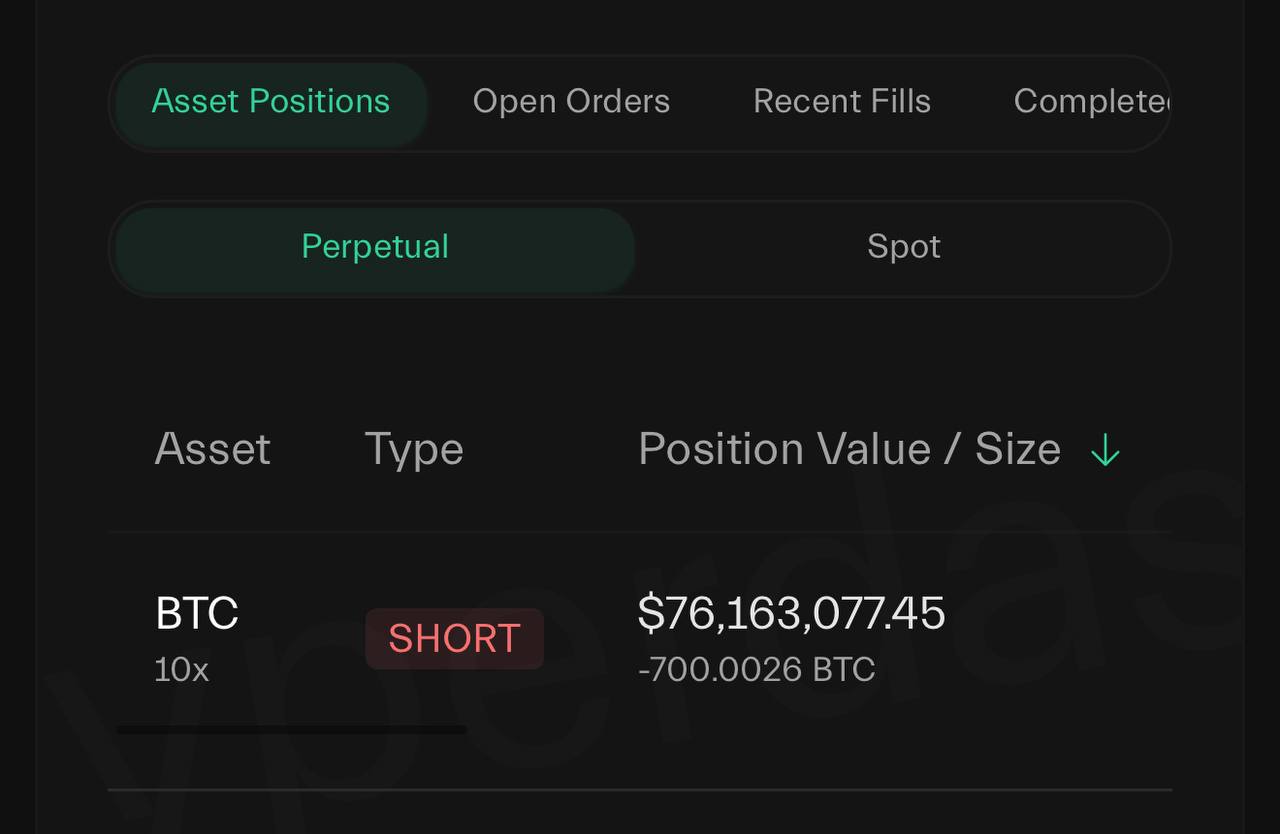The width and height of the screenshot is (1280, 834).
Task: Sort by the Asset column header
Action: (213, 450)
